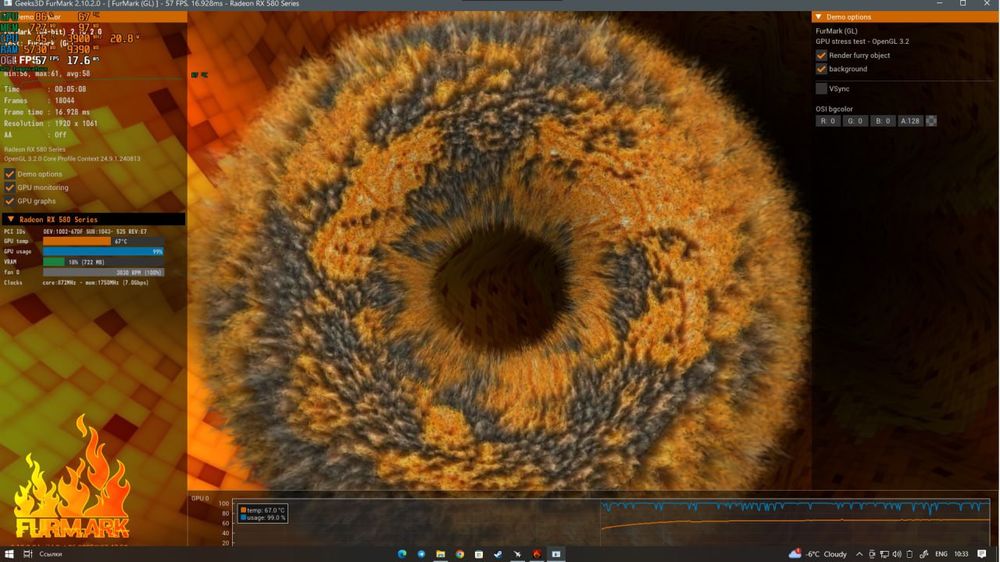Click the Time 00:05:08 text
The width and height of the screenshot is (1000, 562).
tap(45, 89)
